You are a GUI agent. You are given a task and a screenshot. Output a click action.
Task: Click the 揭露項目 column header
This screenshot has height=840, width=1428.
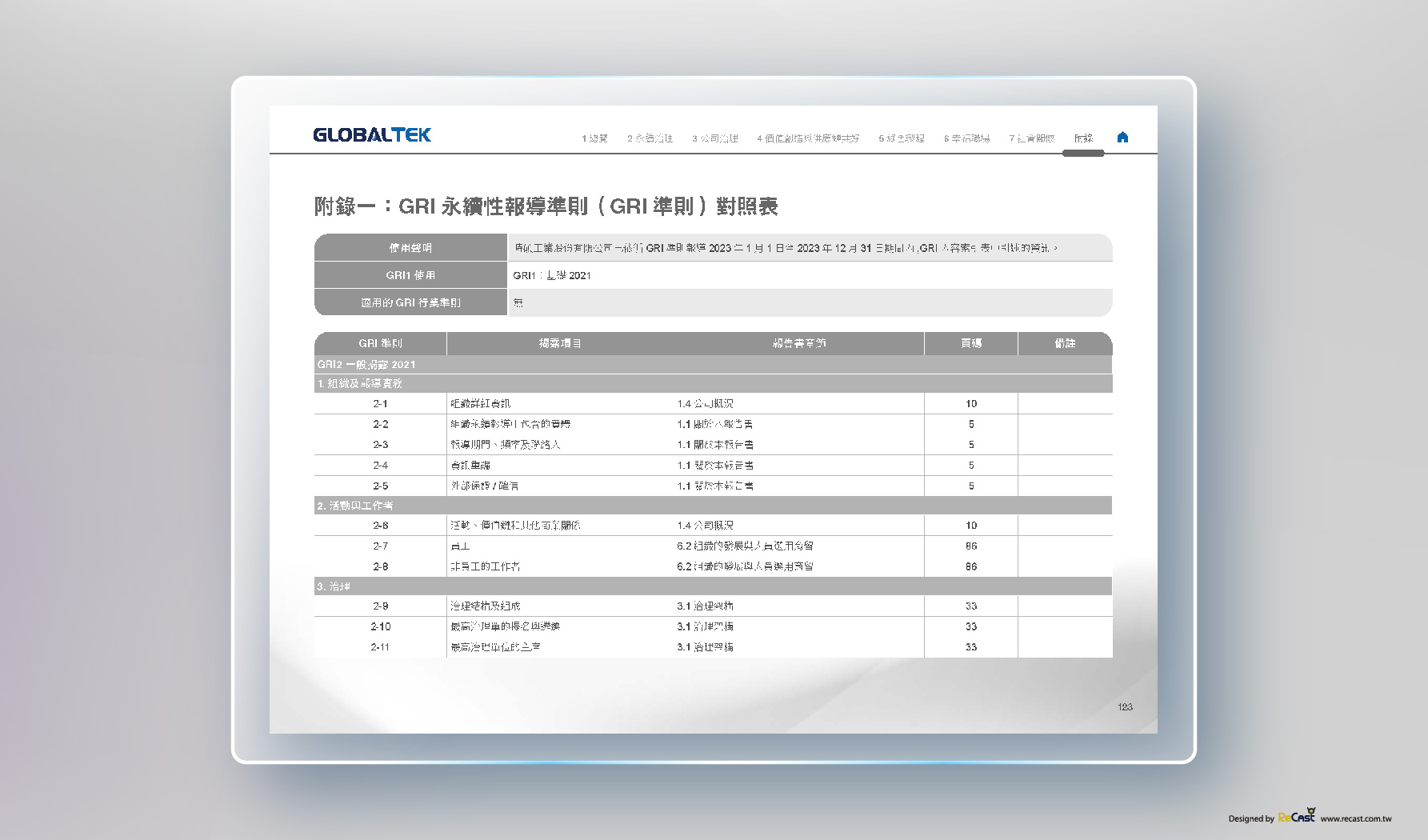pos(560,343)
